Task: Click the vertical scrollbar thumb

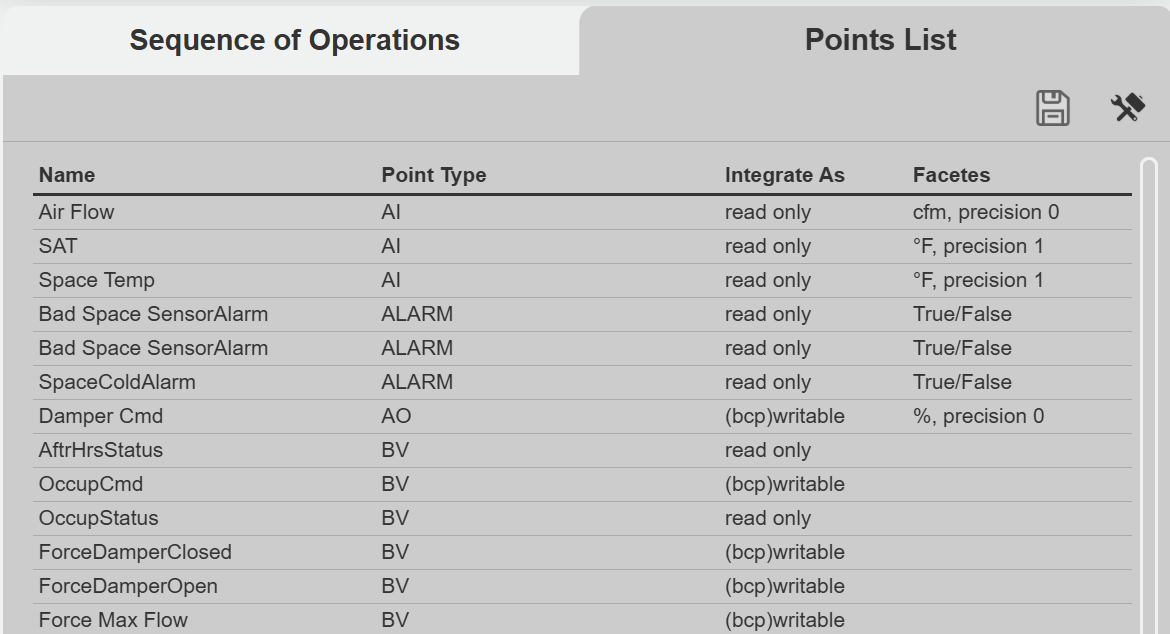Action: click(x=1148, y=390)
